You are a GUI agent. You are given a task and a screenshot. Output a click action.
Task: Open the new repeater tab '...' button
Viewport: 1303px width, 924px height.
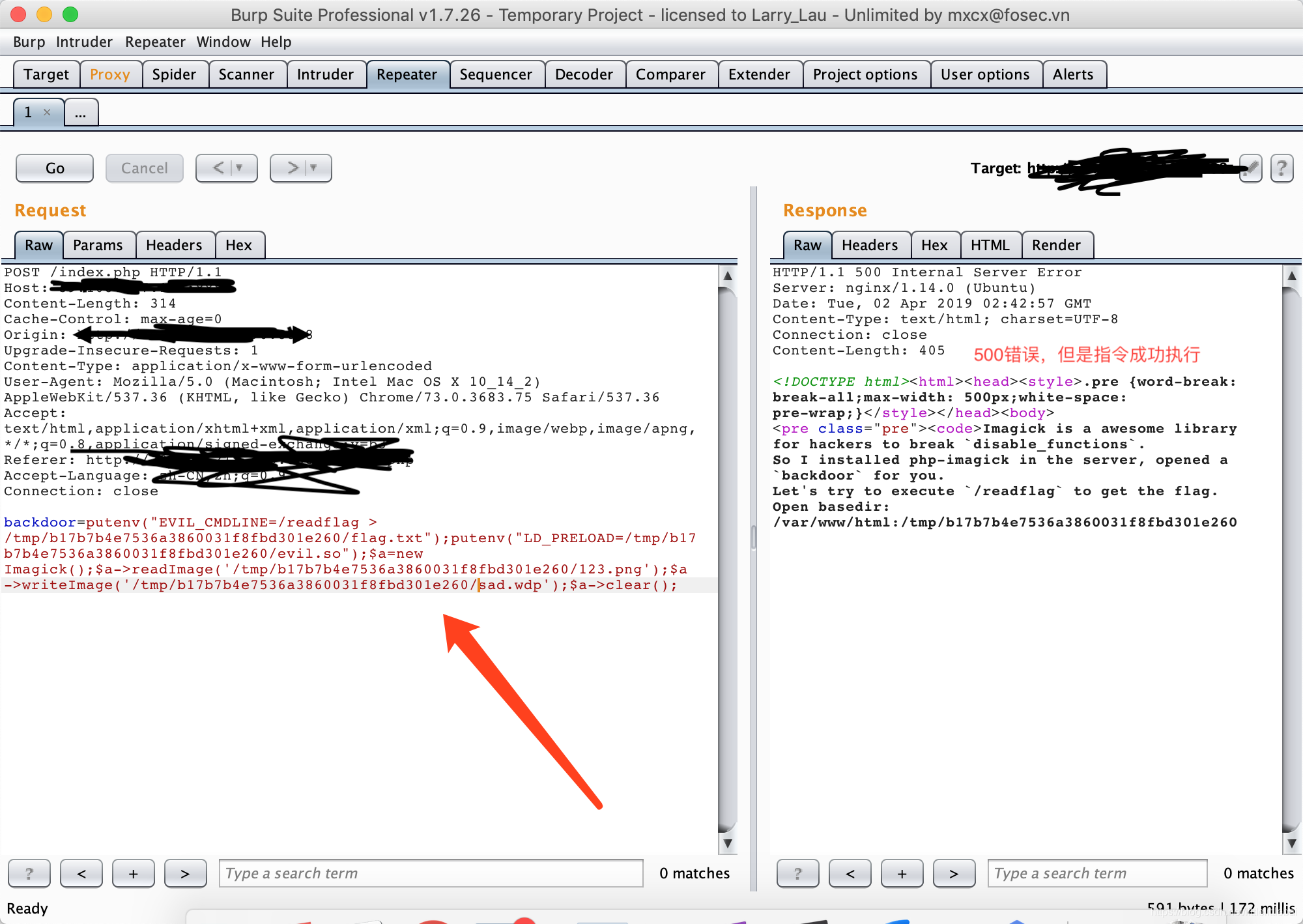point(81,113)
